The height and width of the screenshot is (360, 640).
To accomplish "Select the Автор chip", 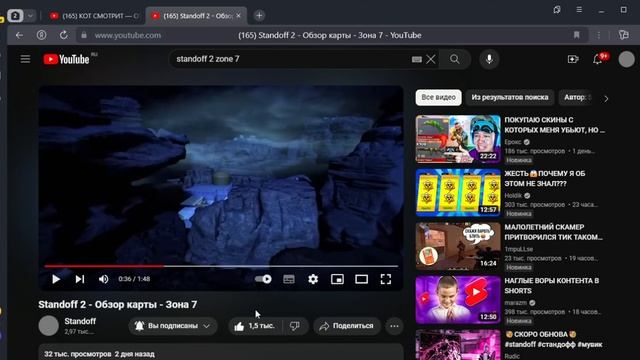I will click(576, 98).
